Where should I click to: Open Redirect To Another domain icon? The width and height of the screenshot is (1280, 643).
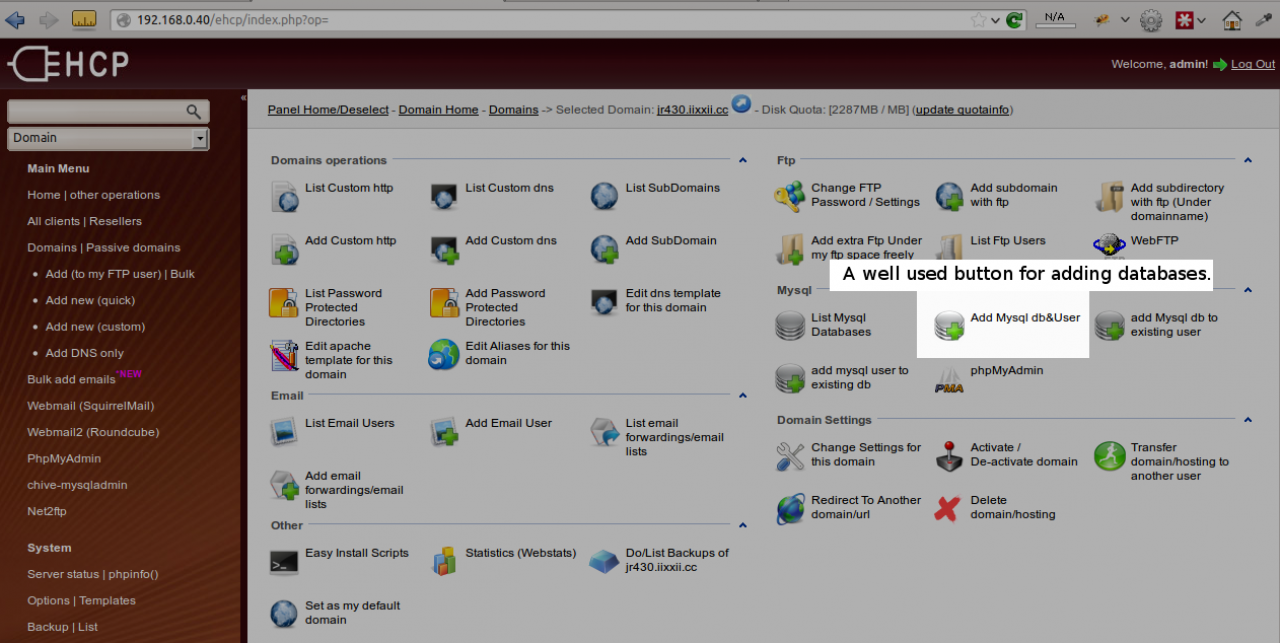tap(790, 509)
